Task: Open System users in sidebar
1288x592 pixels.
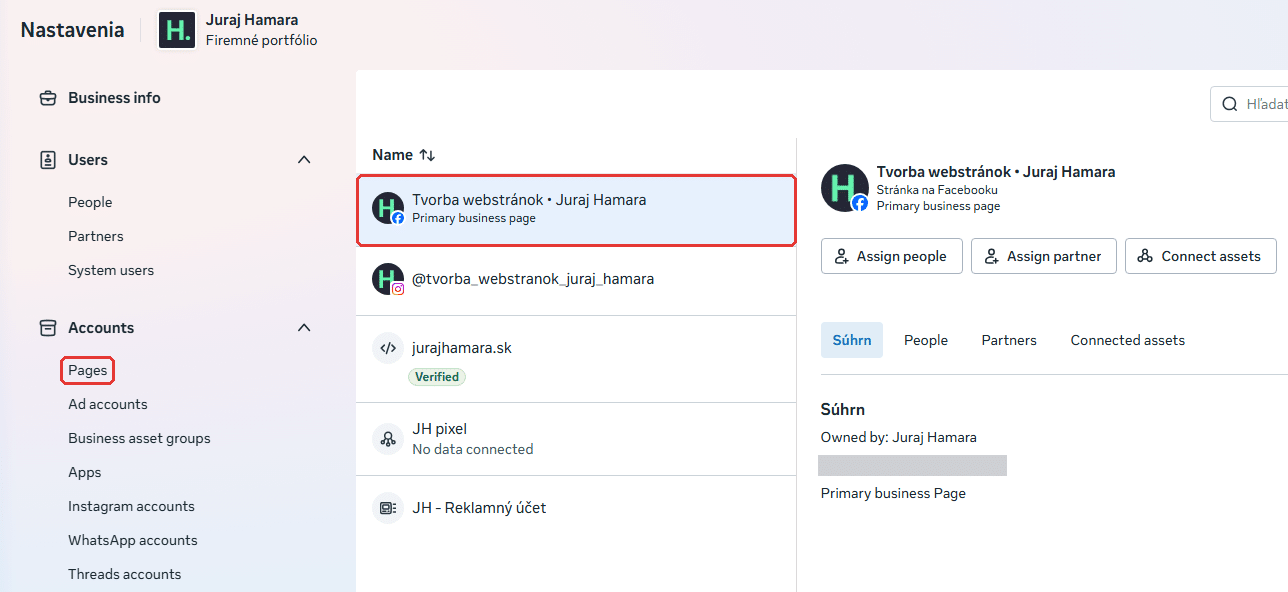Action: [x=111, y=270]
